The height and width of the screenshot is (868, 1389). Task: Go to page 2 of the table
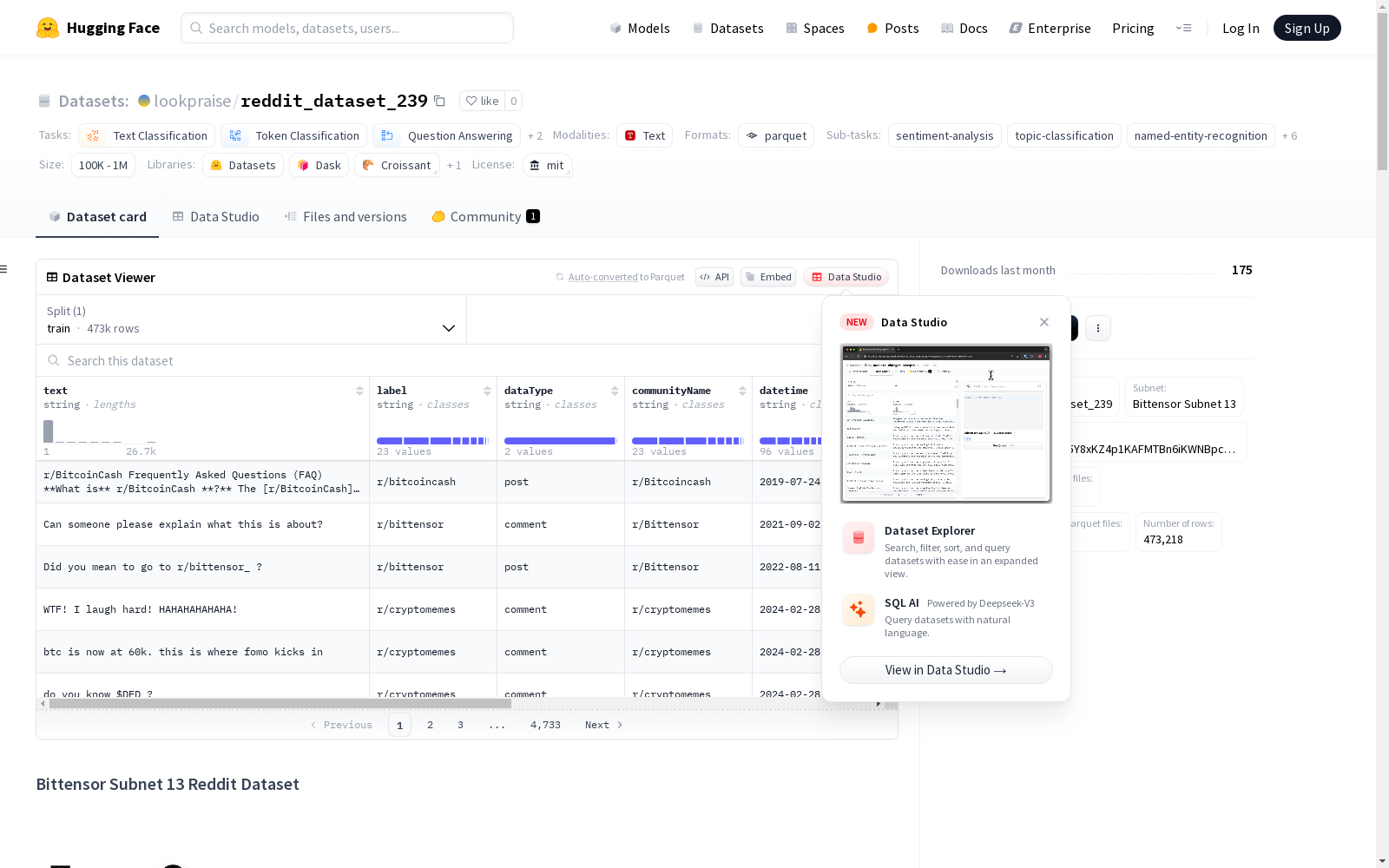pos(430,725)
